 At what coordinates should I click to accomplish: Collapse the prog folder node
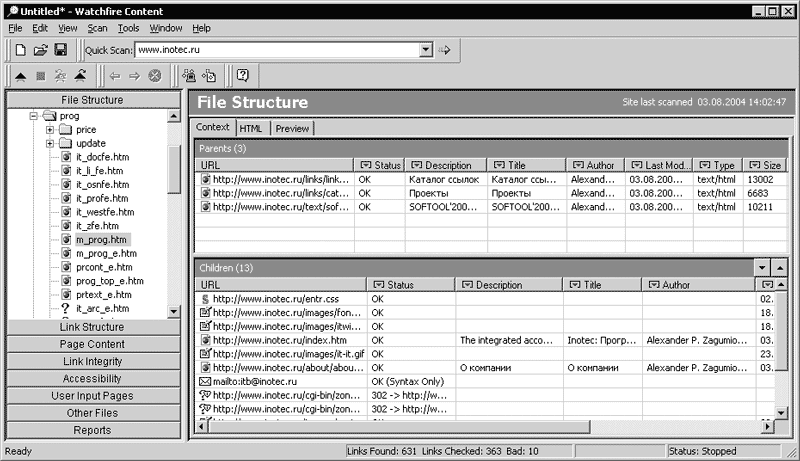pos(34,116)
